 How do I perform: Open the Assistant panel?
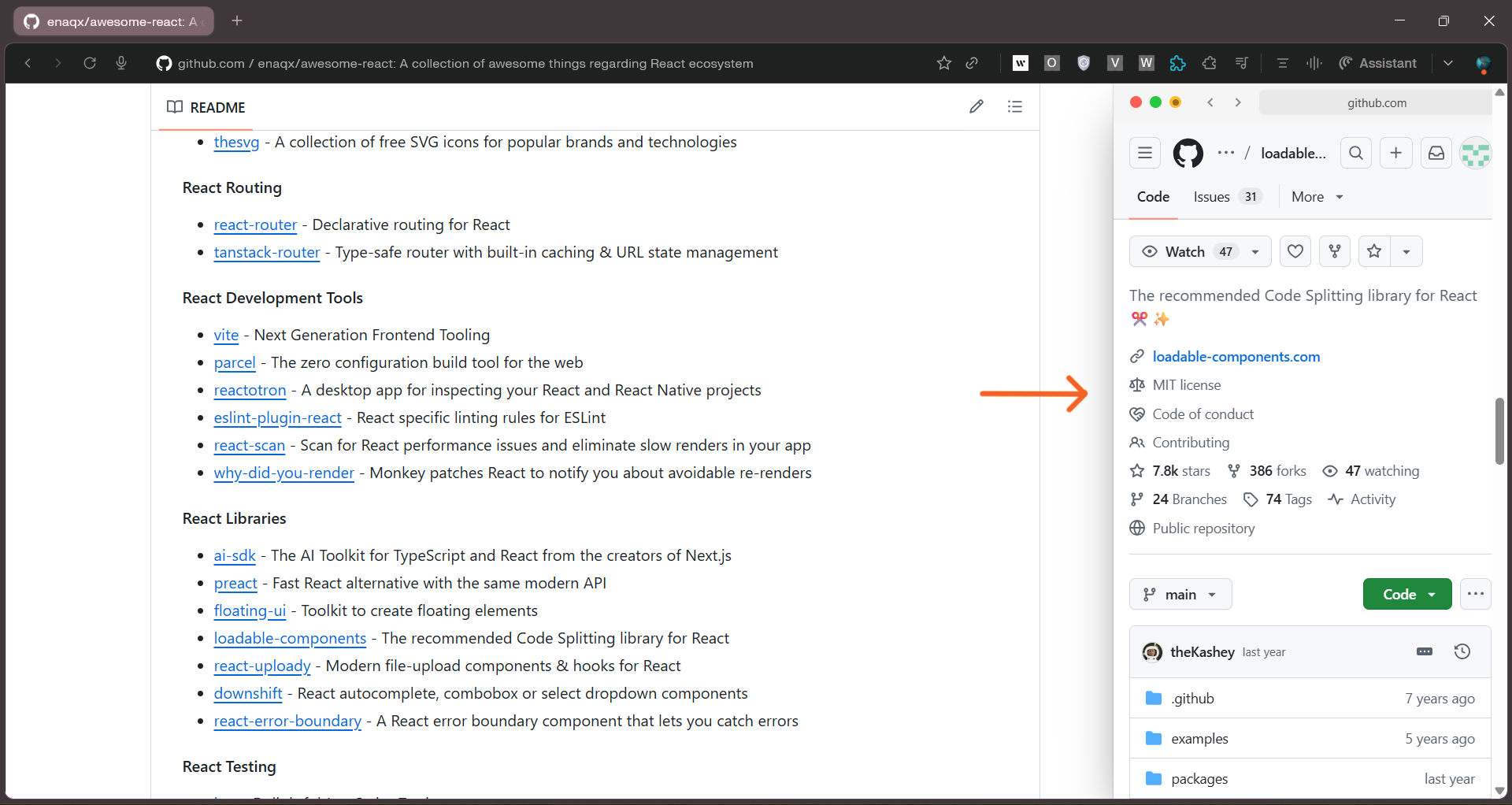coord(1378,63)
